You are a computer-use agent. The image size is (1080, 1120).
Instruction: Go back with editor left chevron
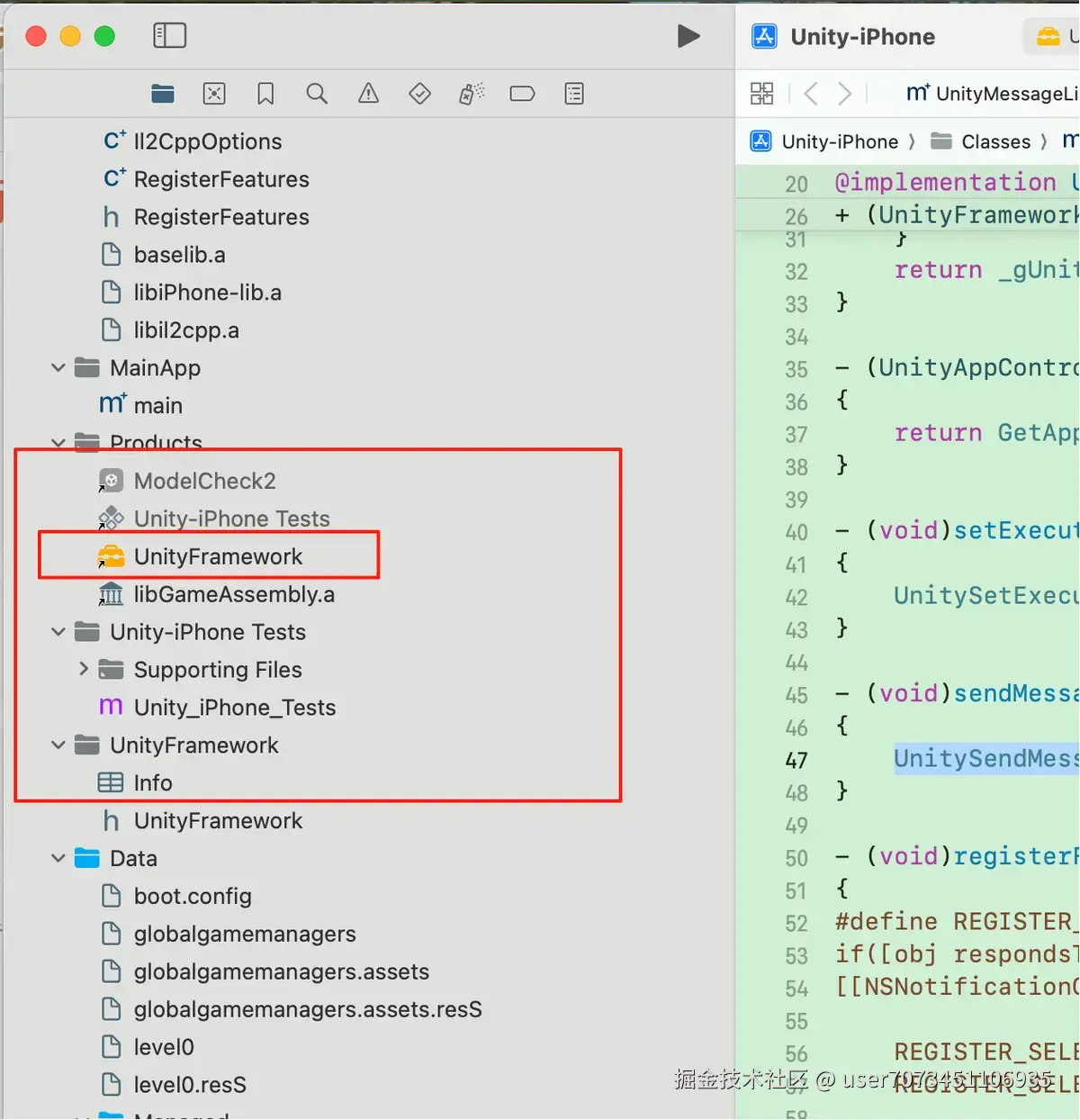(811, 94)
